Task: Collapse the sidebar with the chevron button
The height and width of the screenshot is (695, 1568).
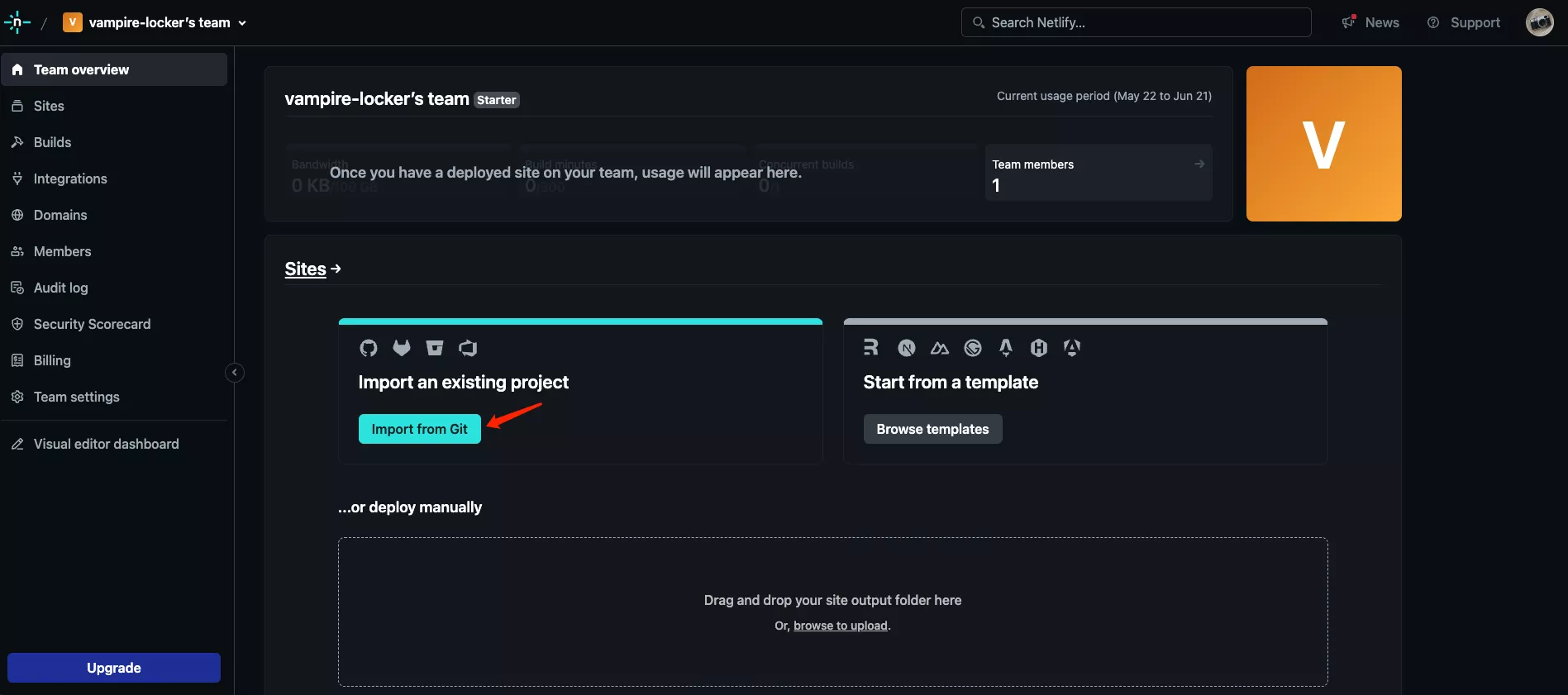Action: [x=235, y=373]
